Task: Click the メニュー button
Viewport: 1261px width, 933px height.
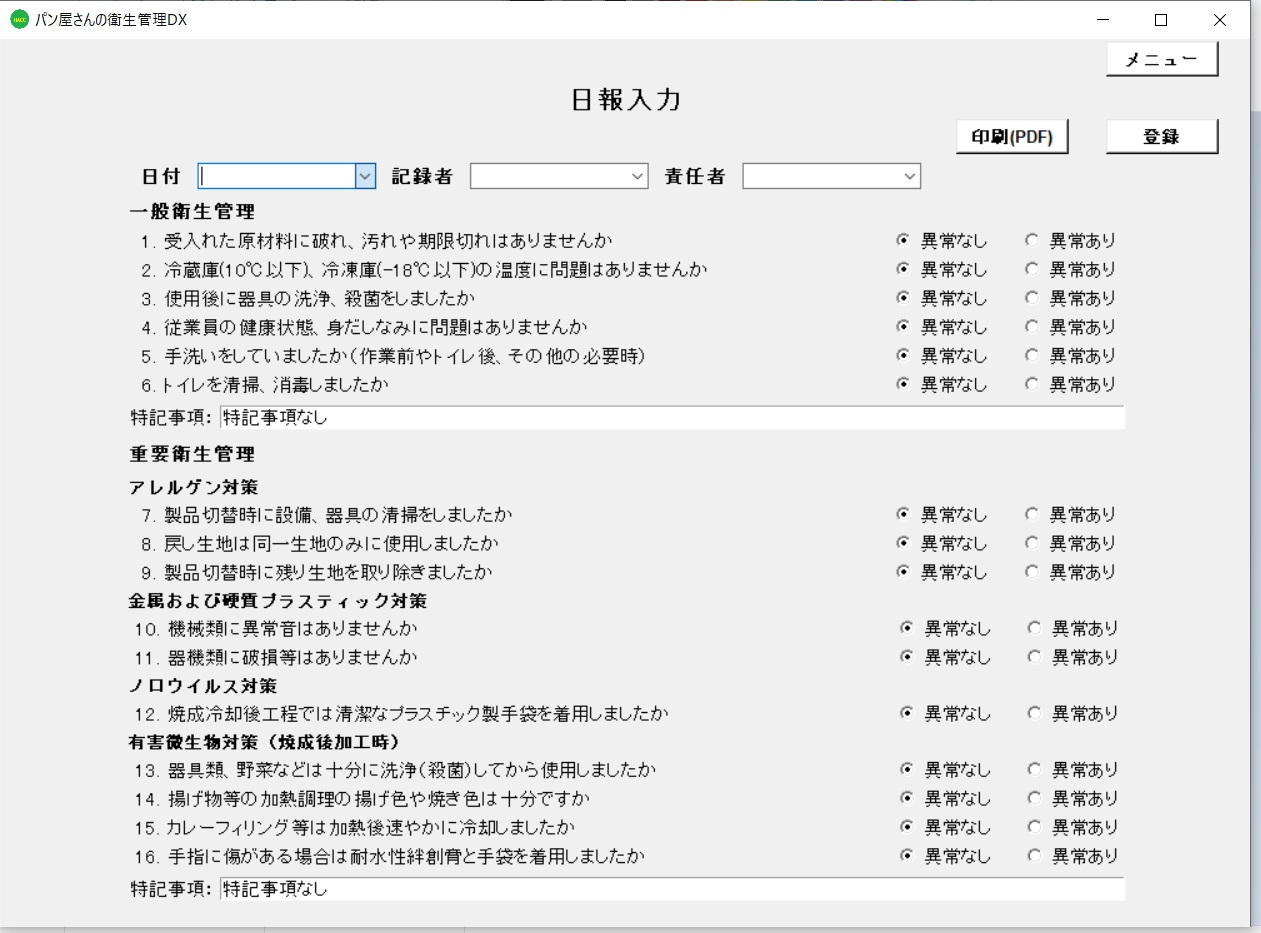Action: (x=1161, y=60)
